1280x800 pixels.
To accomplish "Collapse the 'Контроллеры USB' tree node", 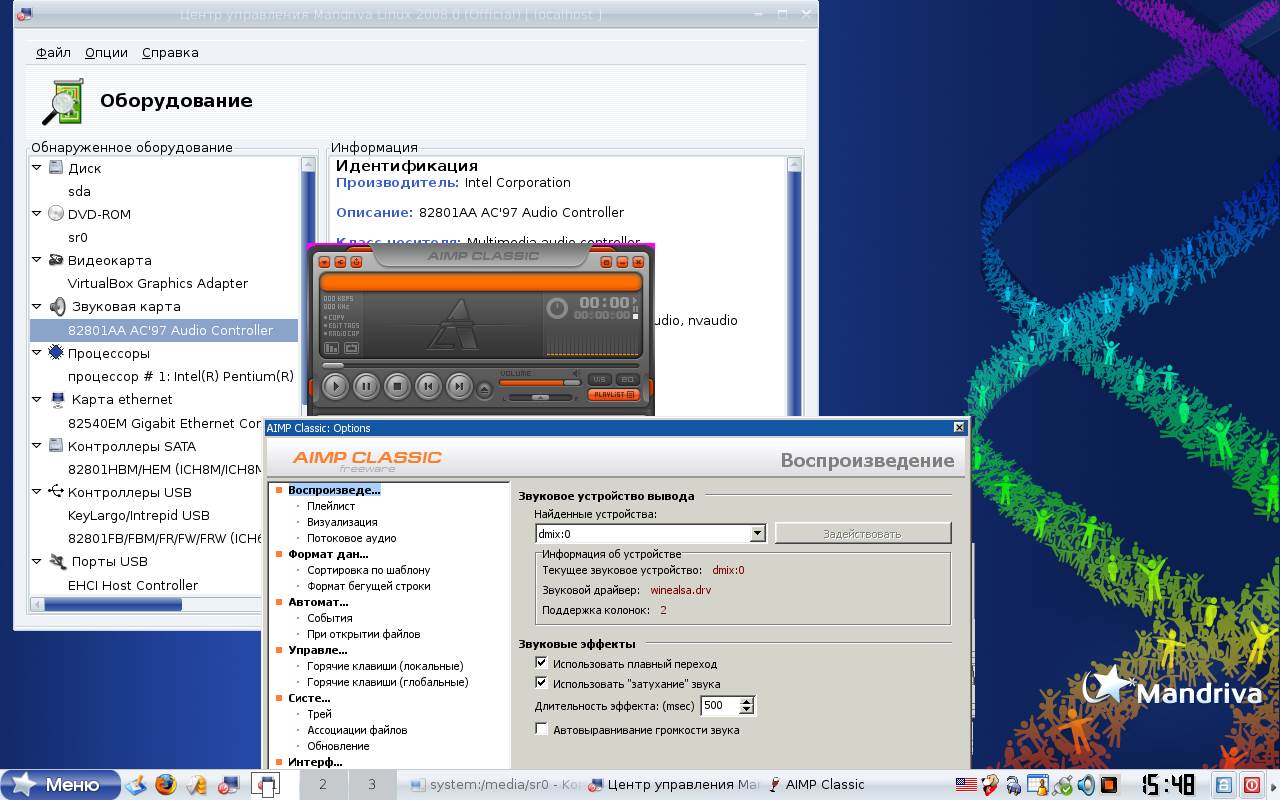I will [37, 492].
